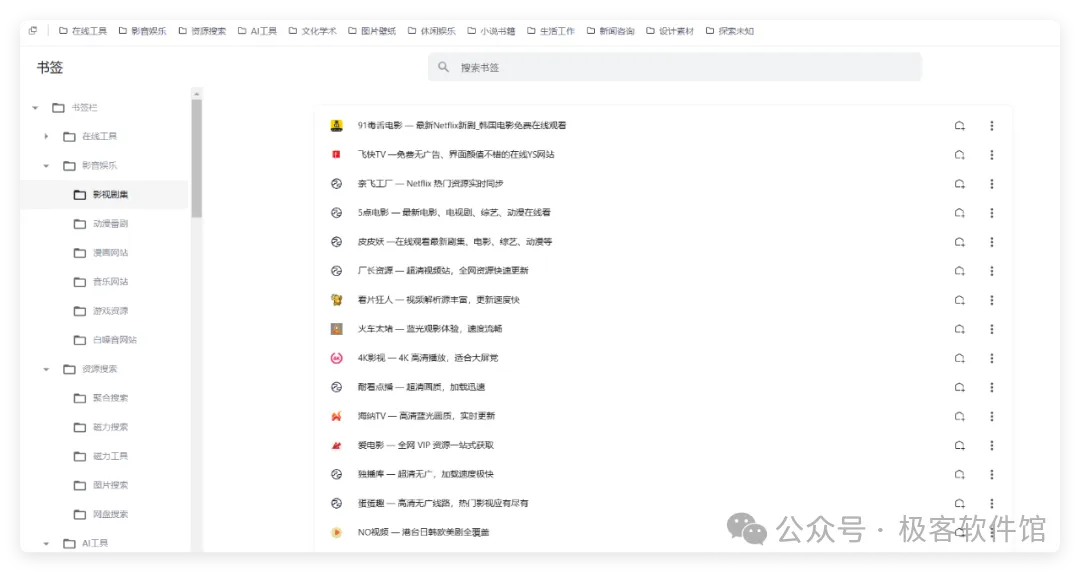
Task: Open the 图片壁纸 bookmarks bar folder
Action: pyautogui.click(x=372, y=31)
